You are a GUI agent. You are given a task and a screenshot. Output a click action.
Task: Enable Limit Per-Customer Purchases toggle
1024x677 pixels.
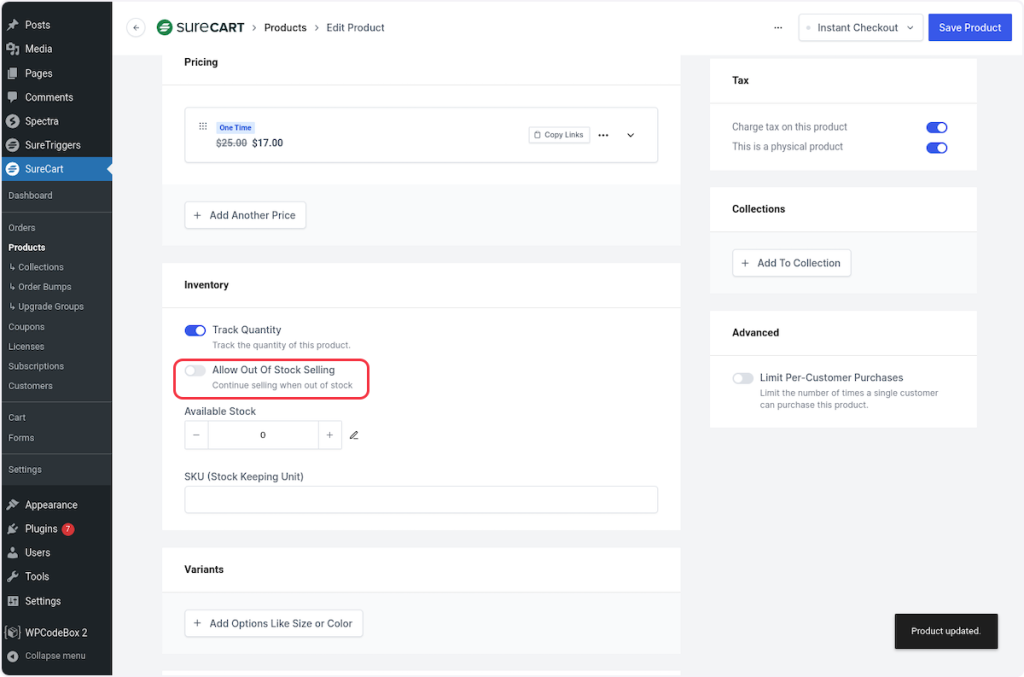(743, 378)
